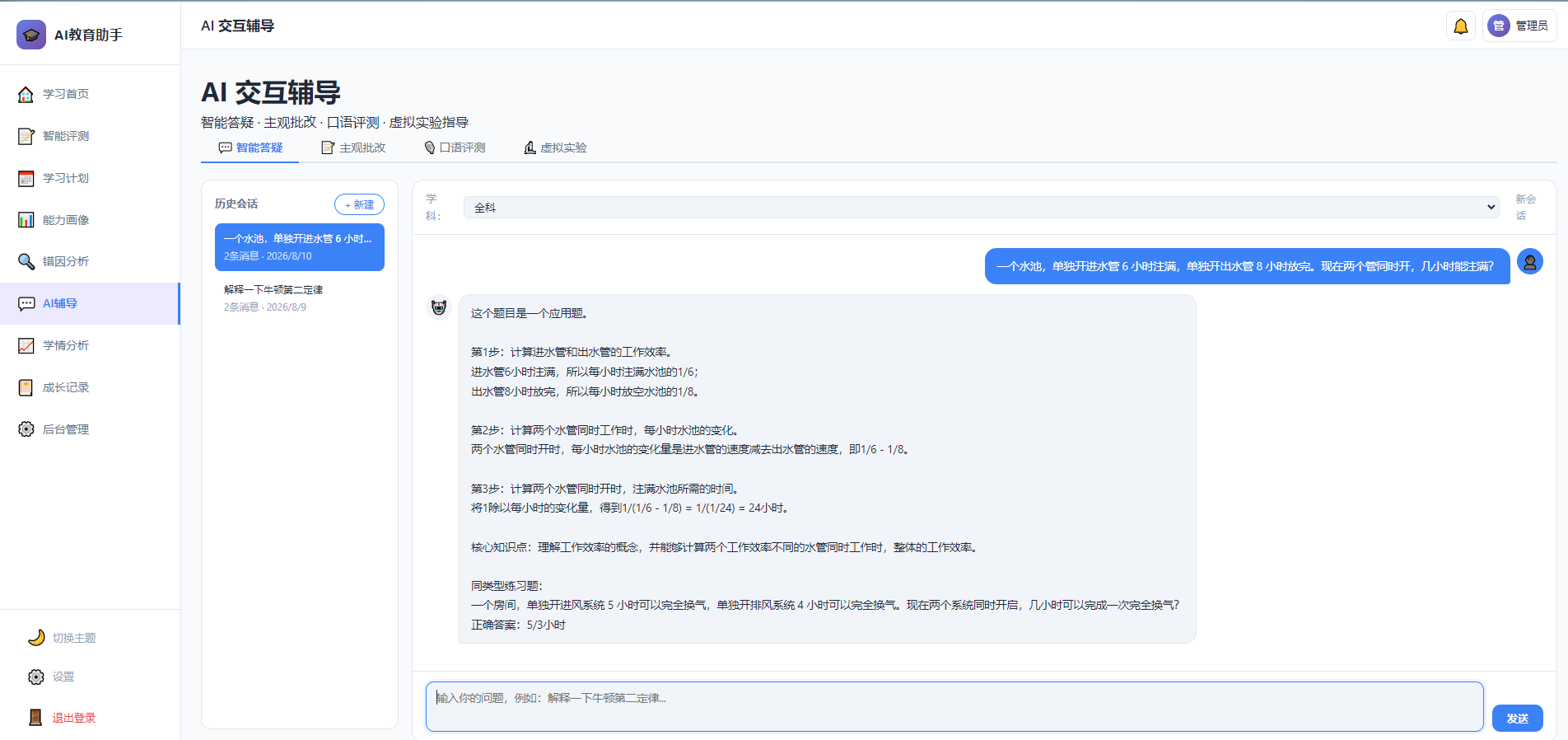1568x740 pixels.
Task: Click the gear icon next to 设置
Action: click(36, 677)
